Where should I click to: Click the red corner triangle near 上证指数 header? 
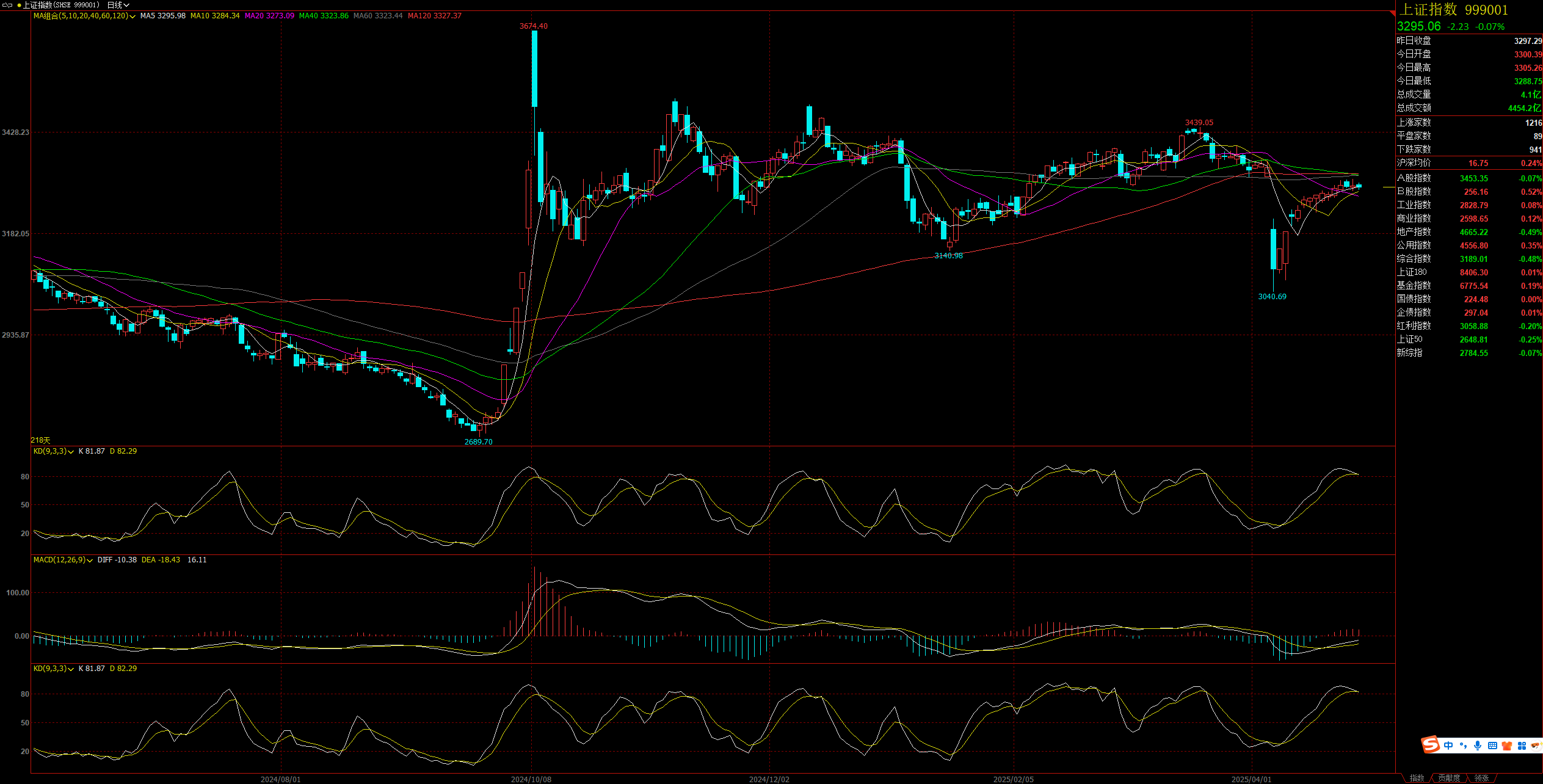(1393, 12)
